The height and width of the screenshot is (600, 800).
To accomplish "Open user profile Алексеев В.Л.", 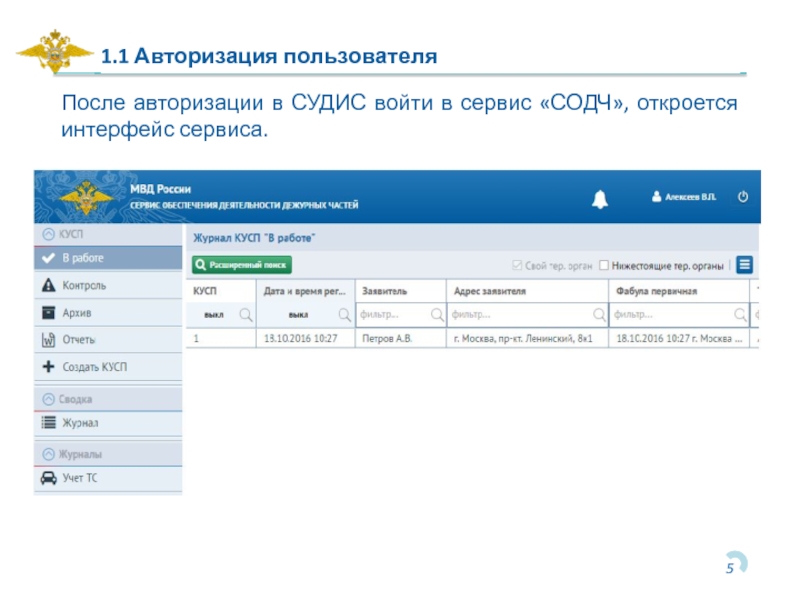I will click(684, 196).
